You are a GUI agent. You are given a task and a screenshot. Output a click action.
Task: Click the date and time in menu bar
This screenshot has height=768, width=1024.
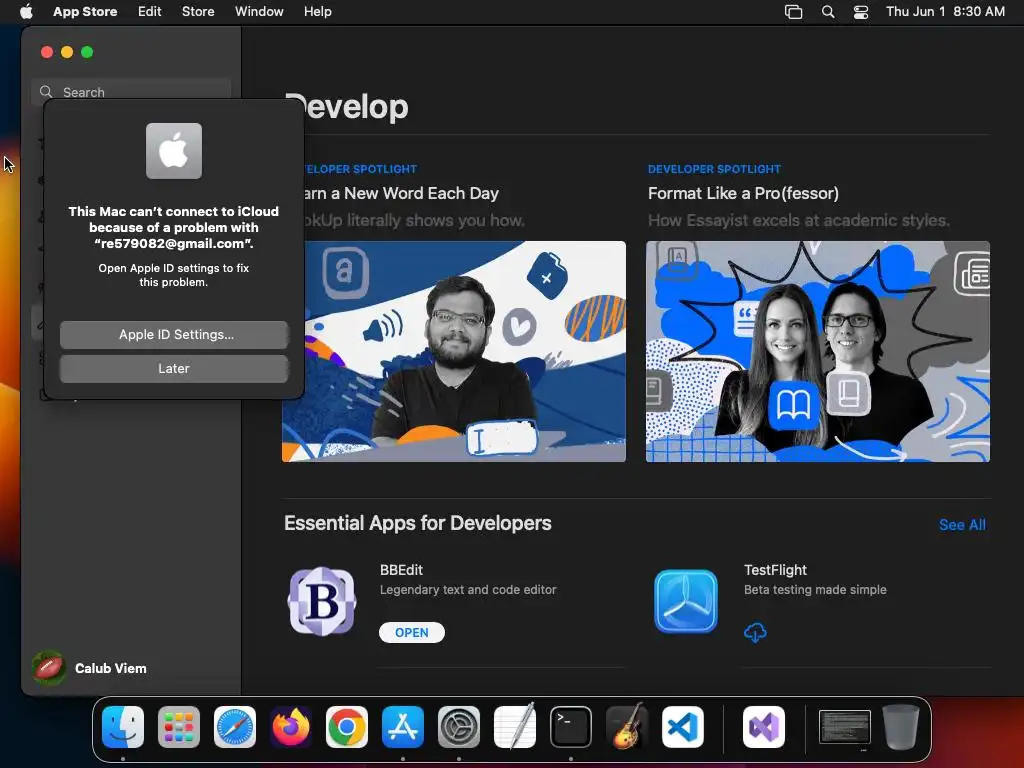945,11
